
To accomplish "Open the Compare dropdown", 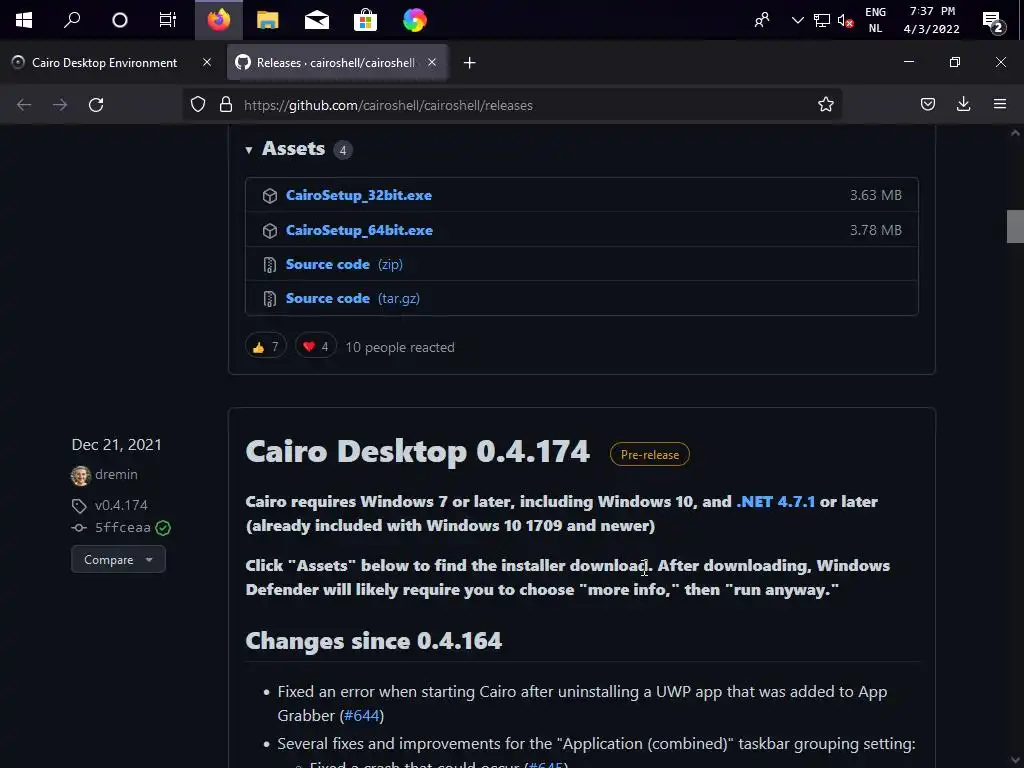I will (x=118, y=560).
